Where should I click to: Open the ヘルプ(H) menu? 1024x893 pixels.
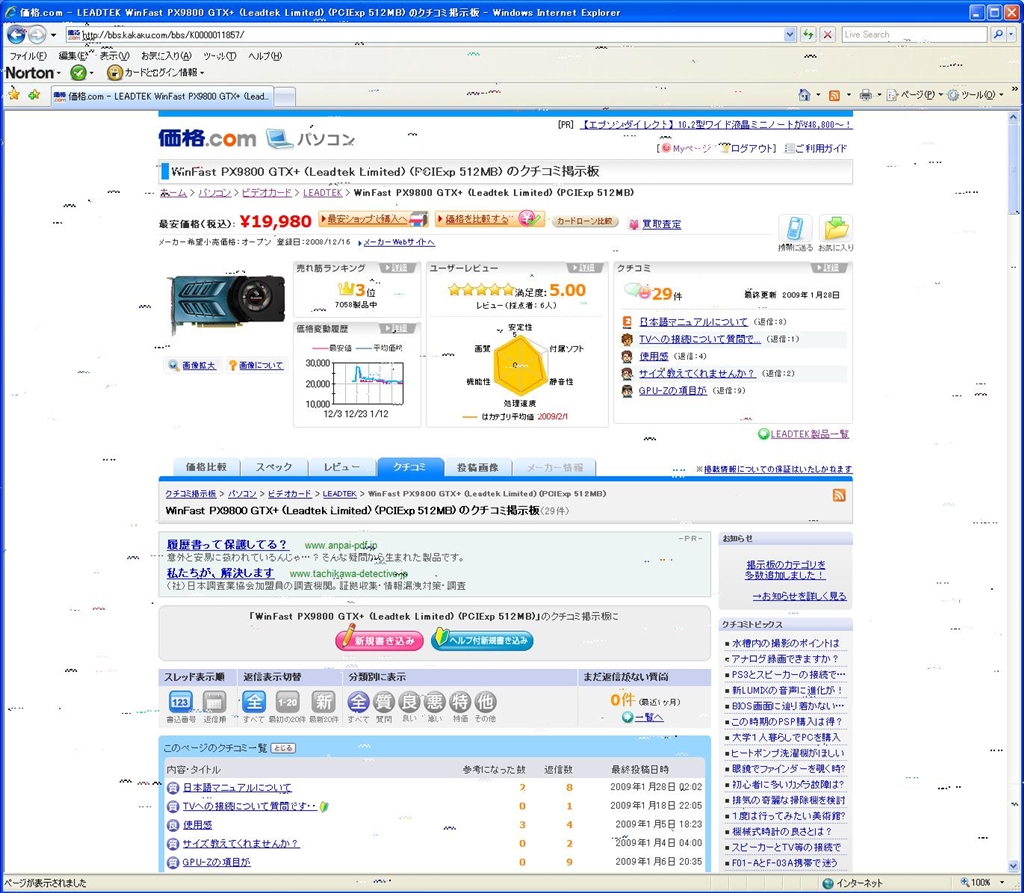click(x=264, y=56)
